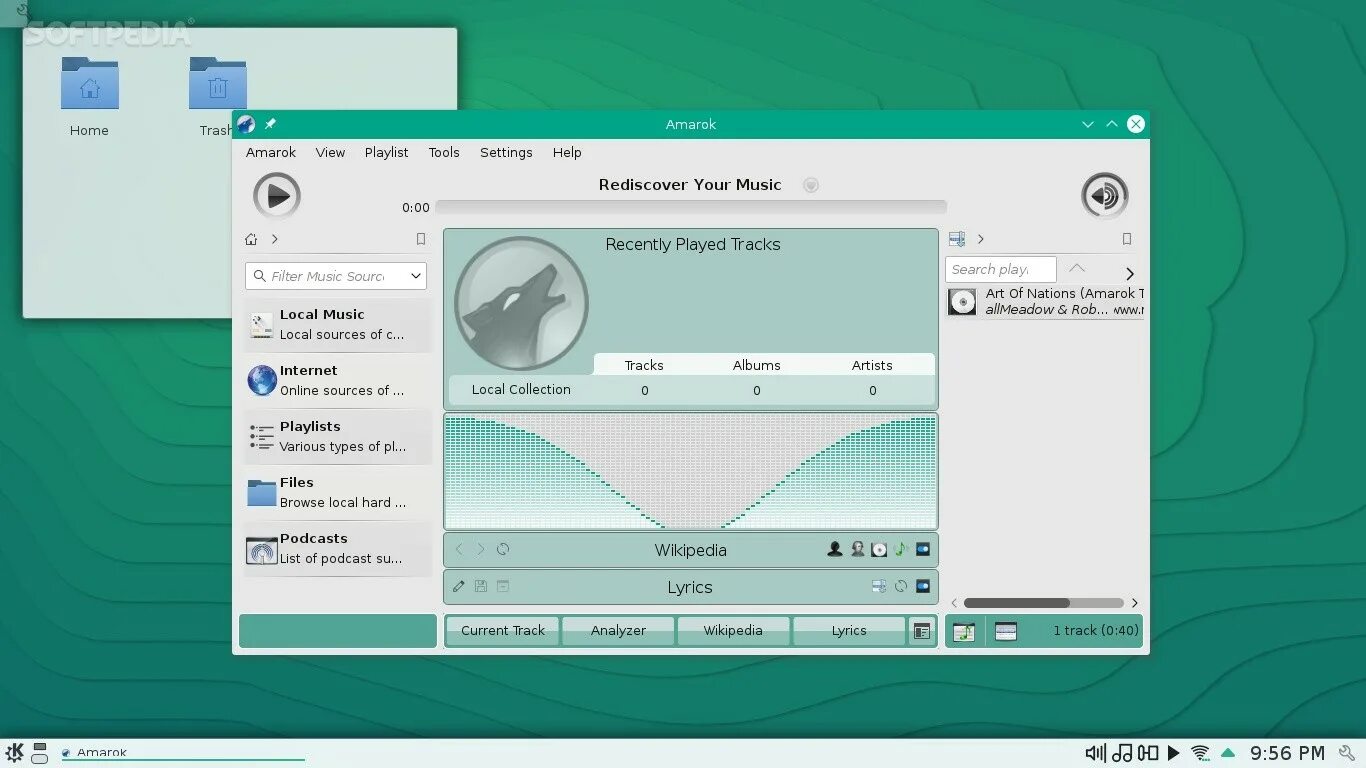The image size is (1366, 768).
Task: Open the volume control speaker button
Action: [x=1105, y=196]
